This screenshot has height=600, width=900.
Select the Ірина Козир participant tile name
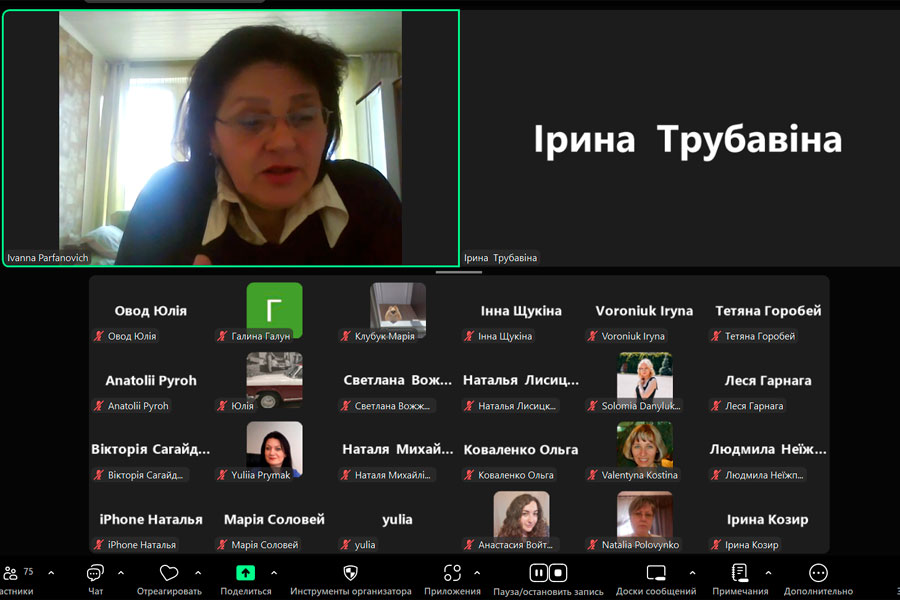point(767,519)
